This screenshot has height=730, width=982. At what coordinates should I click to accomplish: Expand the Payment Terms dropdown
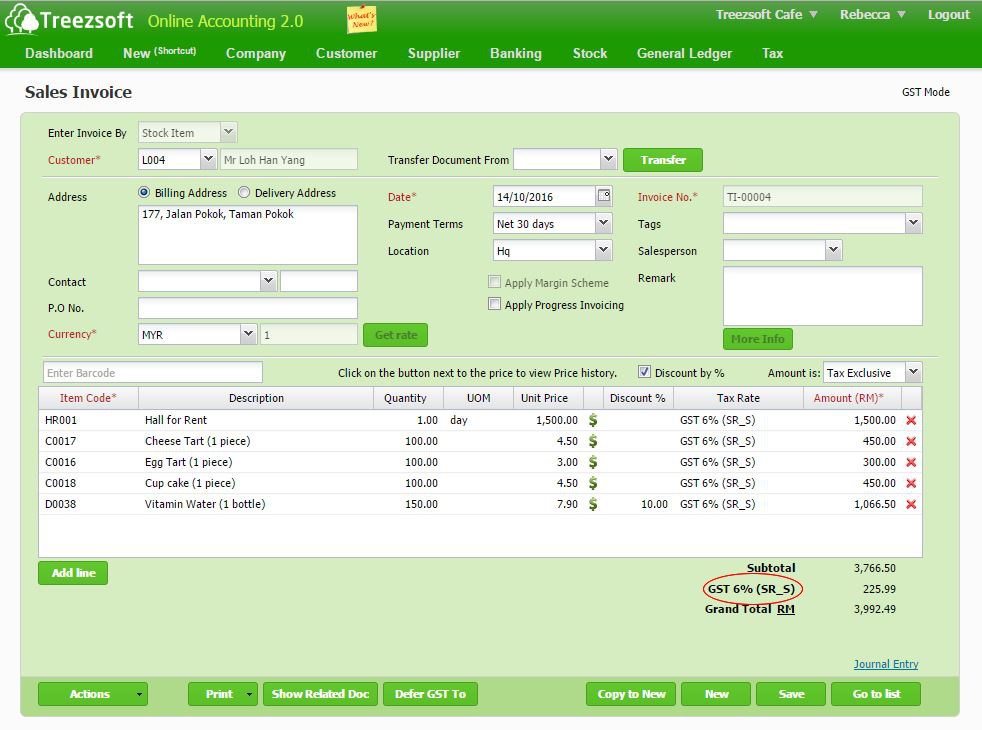[x=603, y=224]
